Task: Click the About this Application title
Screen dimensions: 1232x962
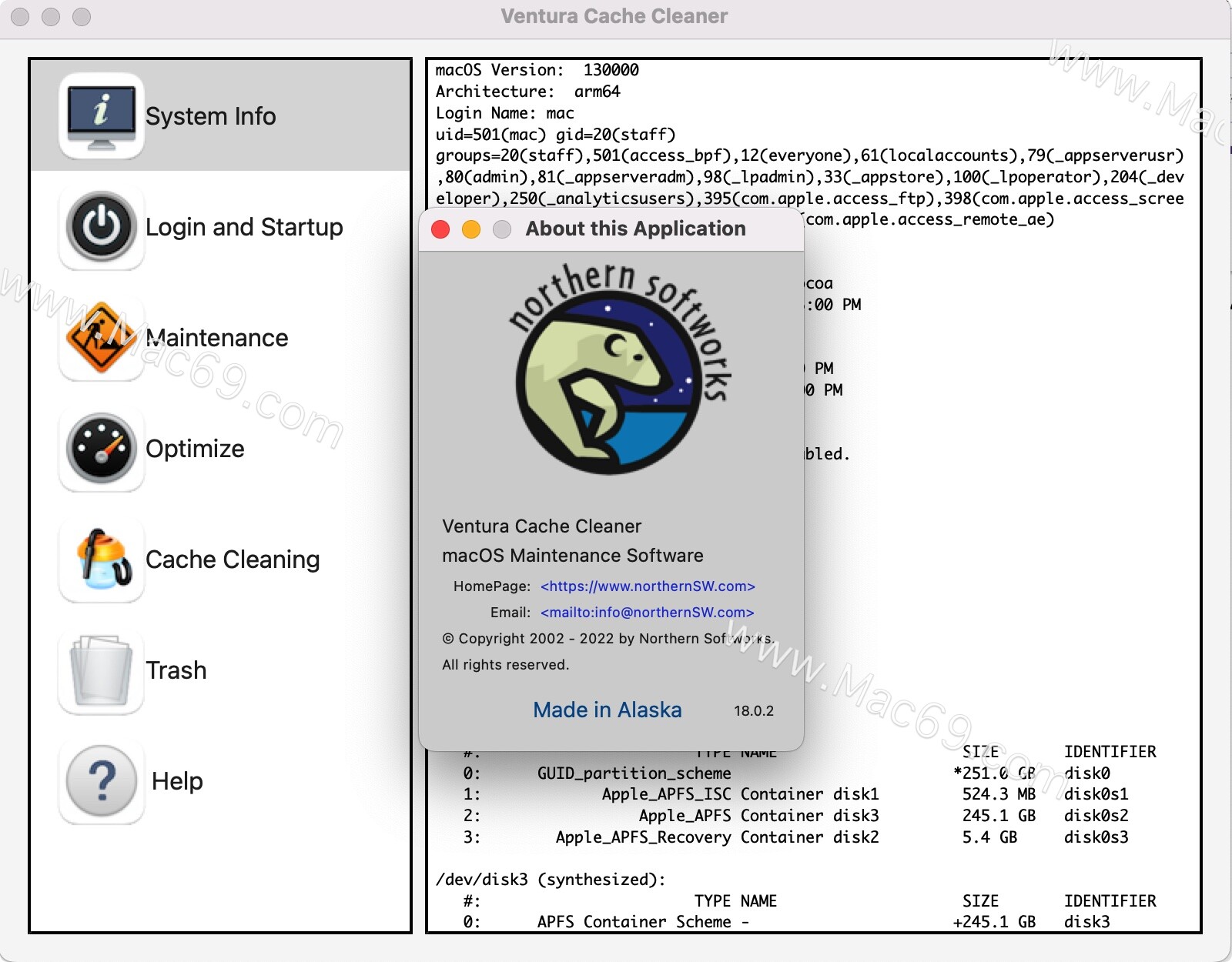Action: pos(635,229)
